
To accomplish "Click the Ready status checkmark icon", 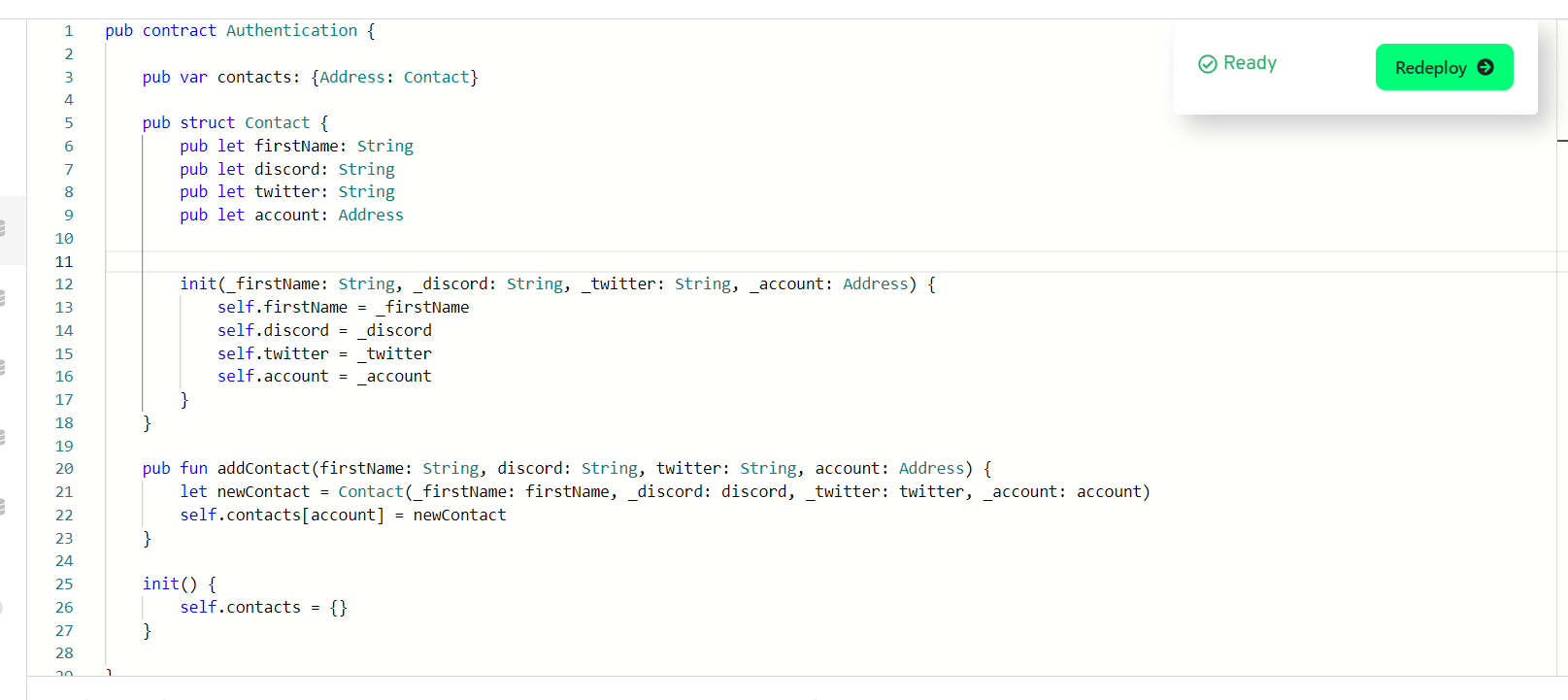I will pos(1208,64).
